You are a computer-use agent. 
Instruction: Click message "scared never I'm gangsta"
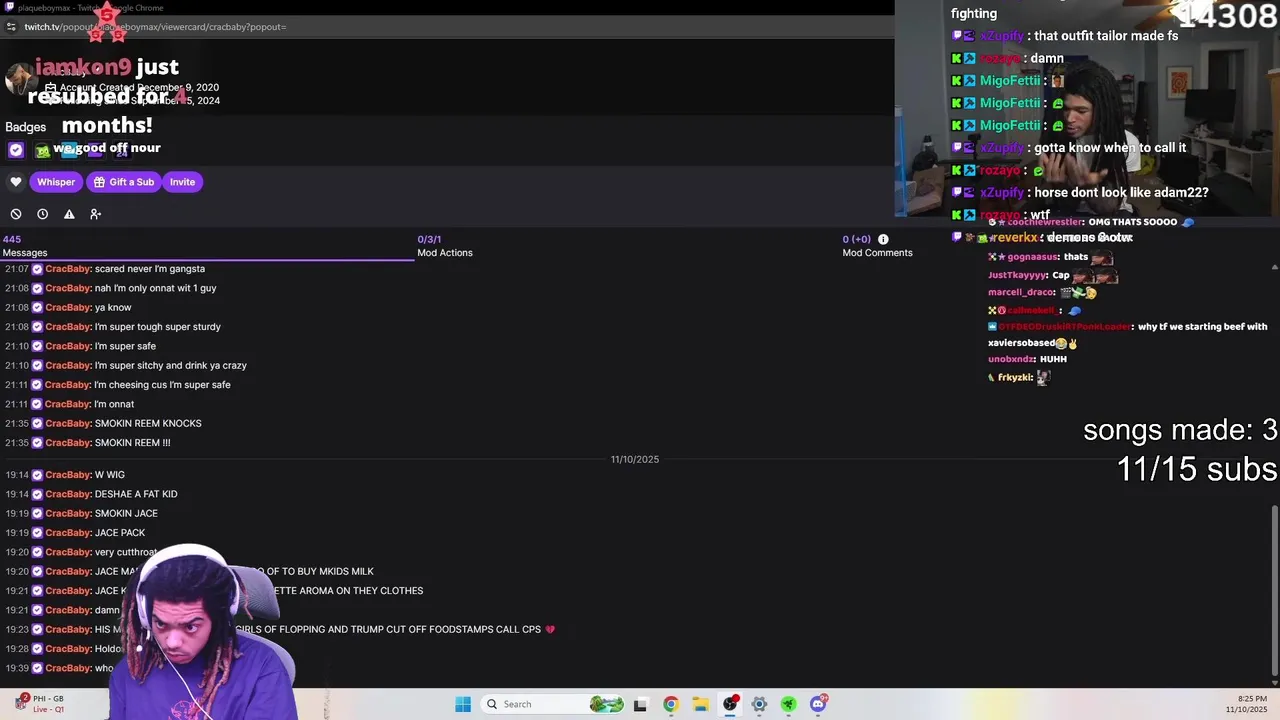tap(150, 269)
